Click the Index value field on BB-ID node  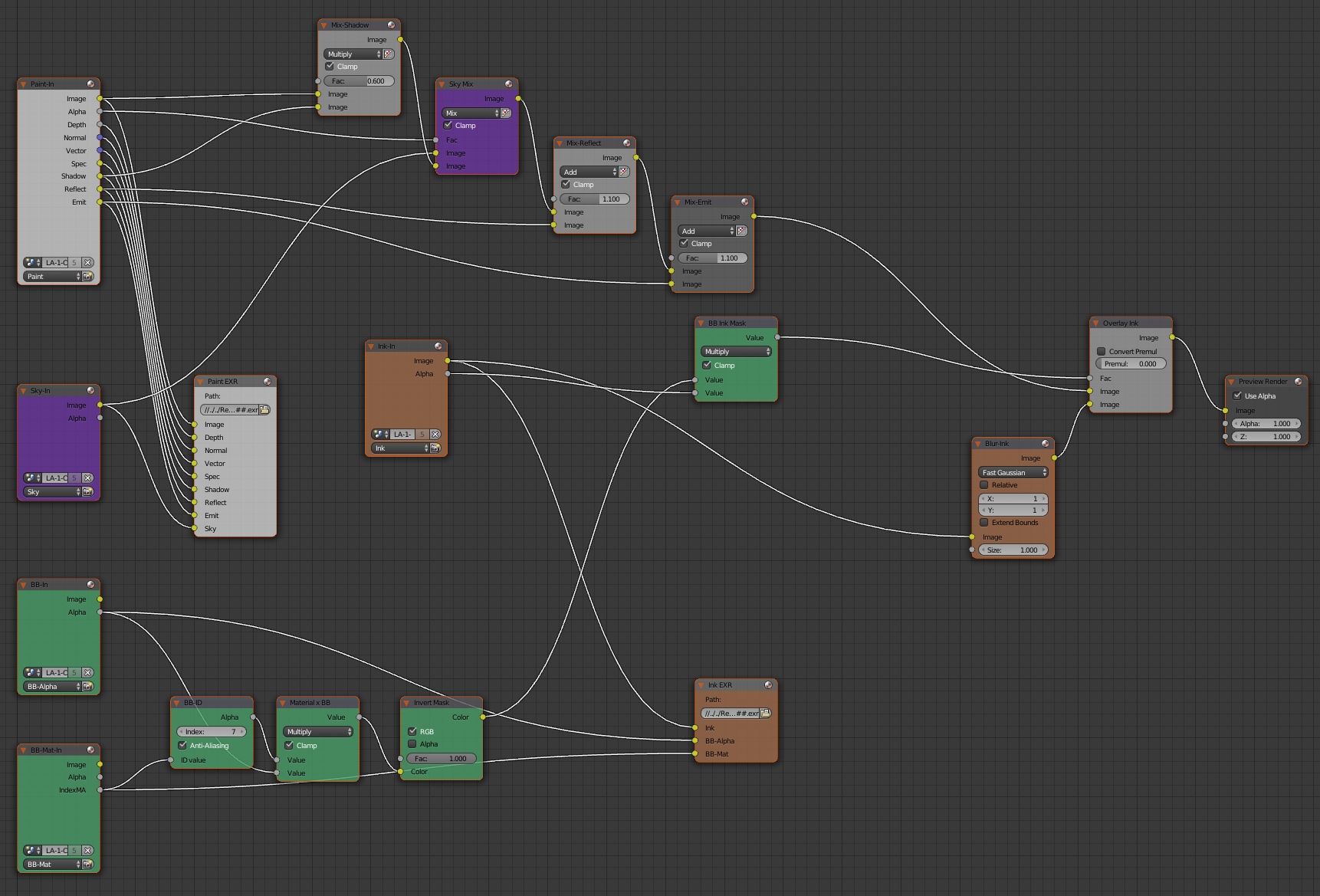pyautogui.click(x=211, y=732)
